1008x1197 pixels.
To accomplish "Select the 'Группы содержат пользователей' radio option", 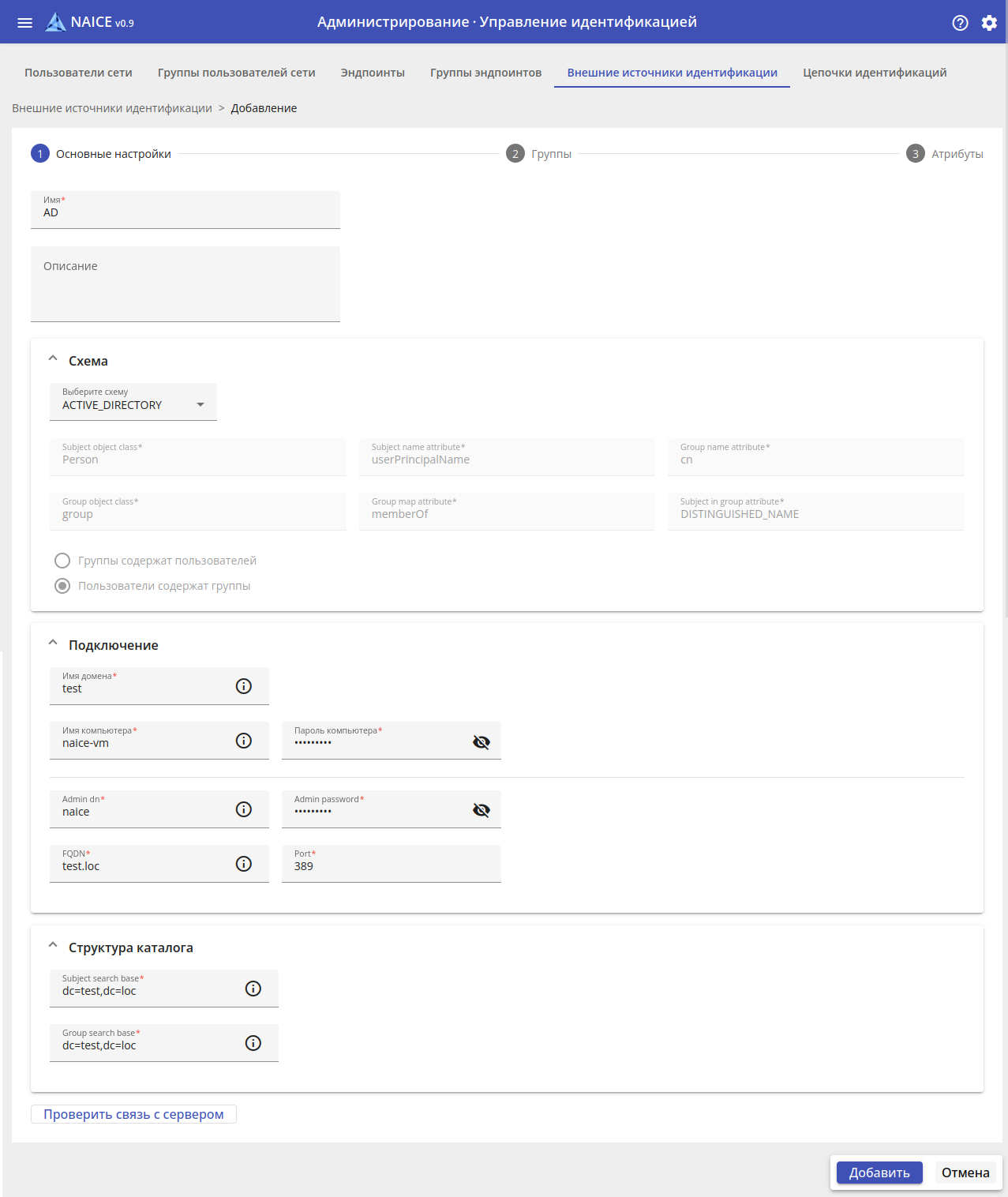I will pyautogui.click(x=62, y=561).
